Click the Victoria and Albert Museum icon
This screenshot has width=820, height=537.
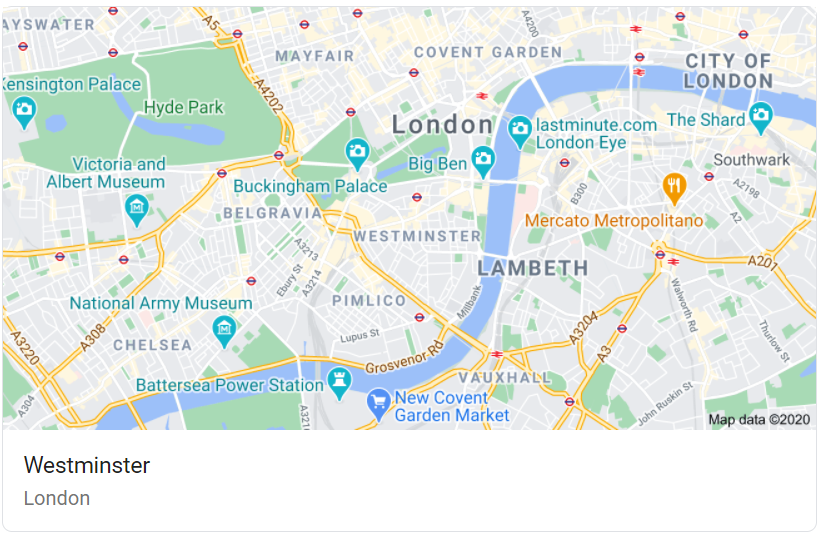[136, 210]
